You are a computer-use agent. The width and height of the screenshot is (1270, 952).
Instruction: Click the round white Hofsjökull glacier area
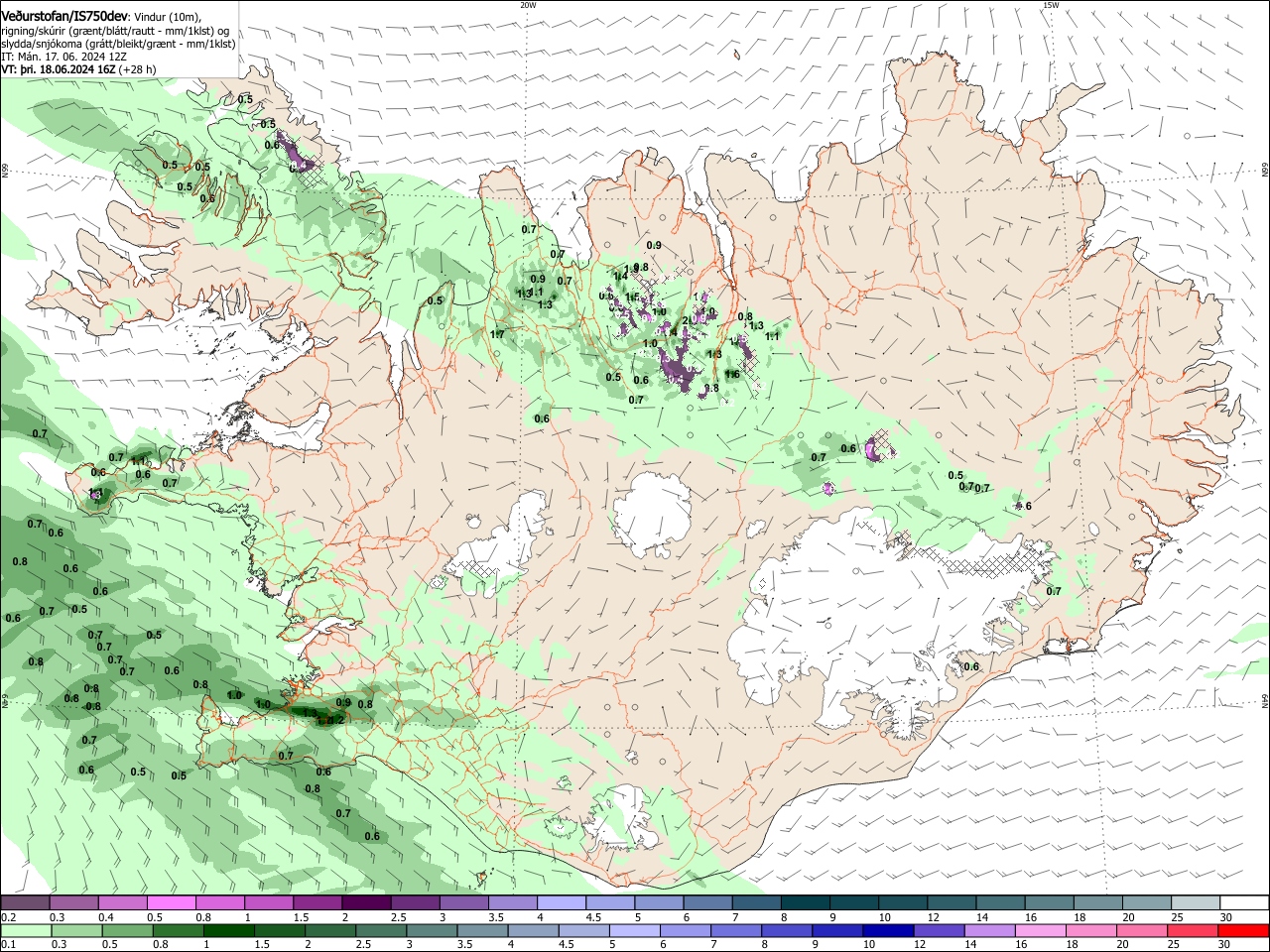(651, 513)
